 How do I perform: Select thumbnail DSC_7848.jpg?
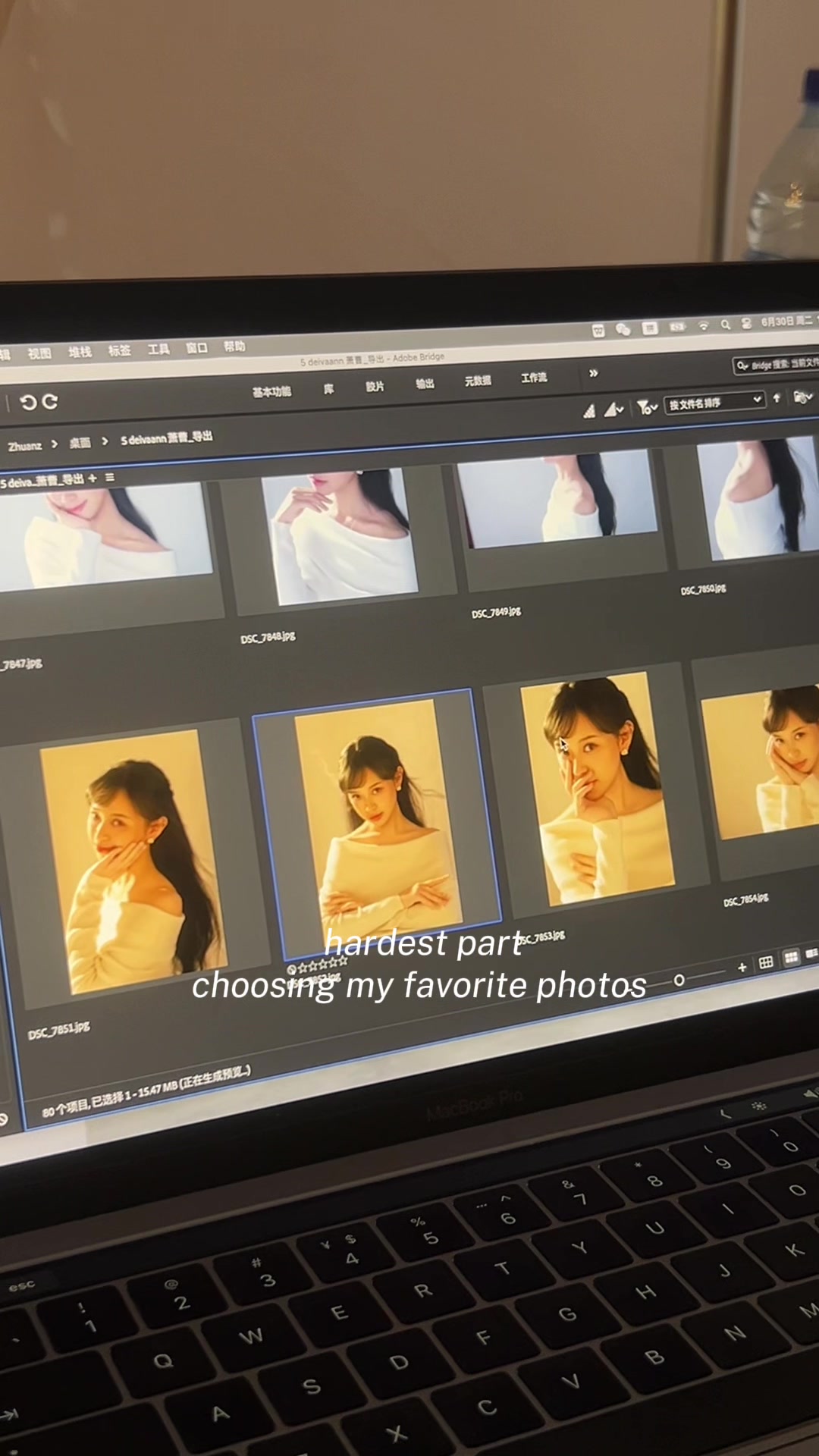339,536
